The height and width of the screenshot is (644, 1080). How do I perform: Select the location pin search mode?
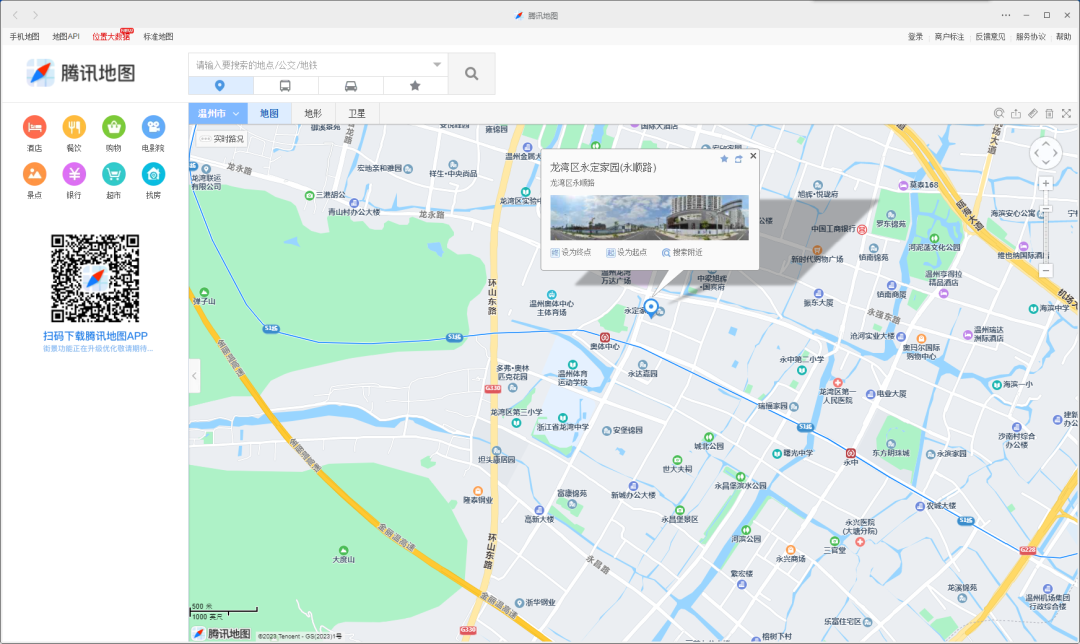[x=220, y=85]
